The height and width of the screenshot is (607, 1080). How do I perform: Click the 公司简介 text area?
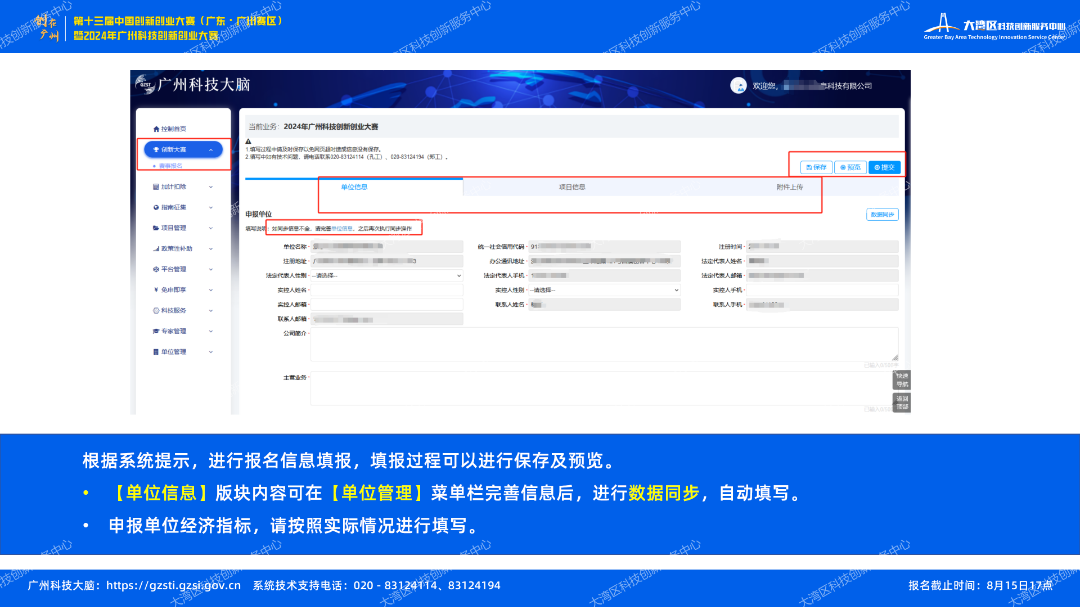[604, 344]
